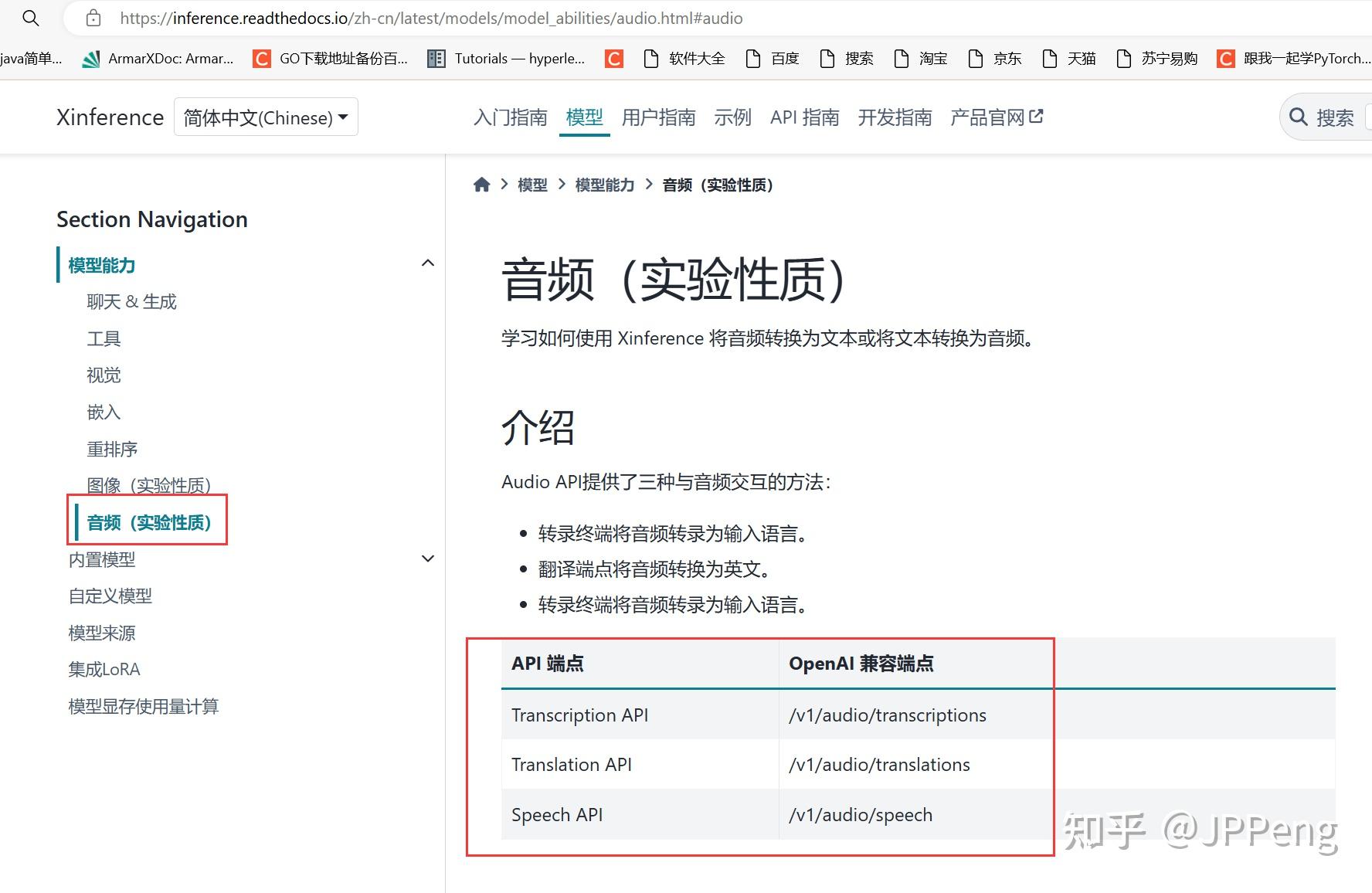Open the 自定义模型 sidebar link
This screenshot has width=1372, height=893.
tap(110, 596)
